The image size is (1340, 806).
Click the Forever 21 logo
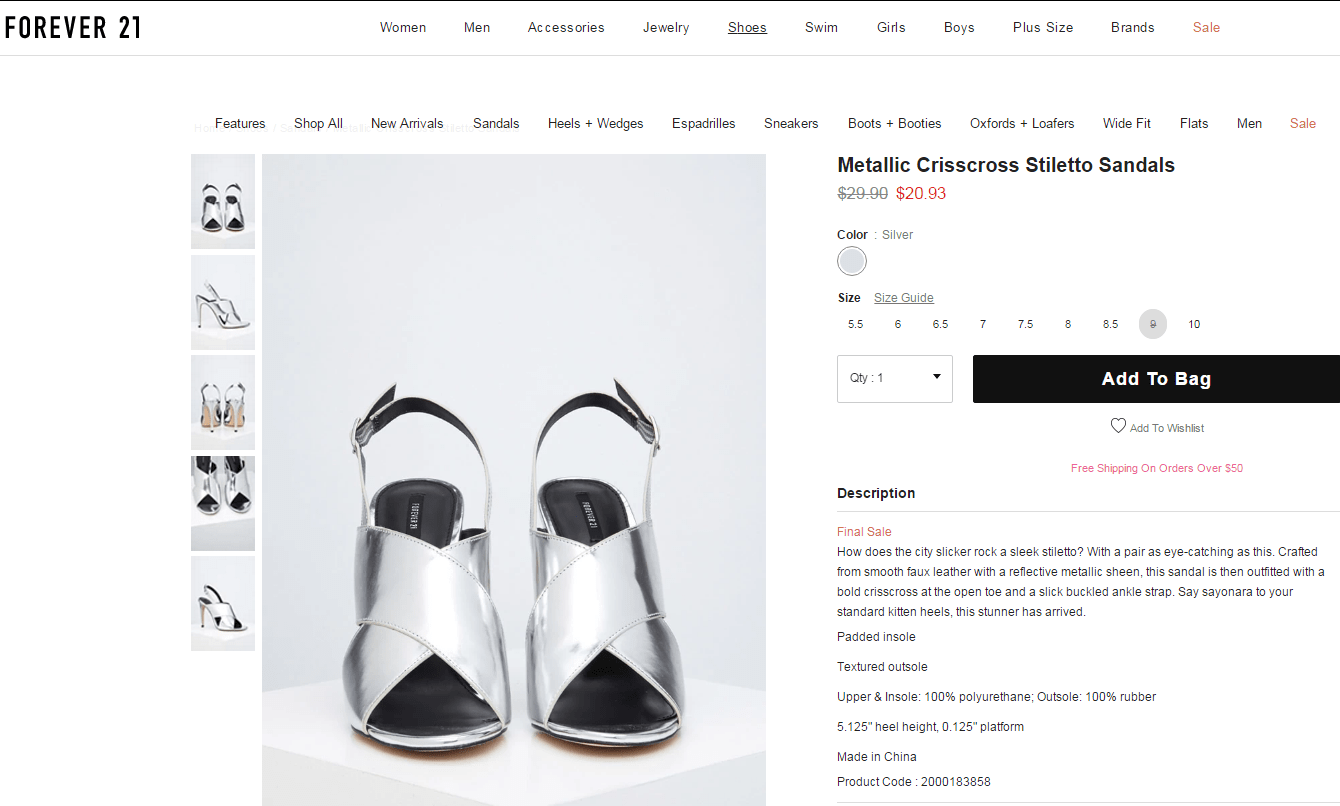tap(73, 27)
